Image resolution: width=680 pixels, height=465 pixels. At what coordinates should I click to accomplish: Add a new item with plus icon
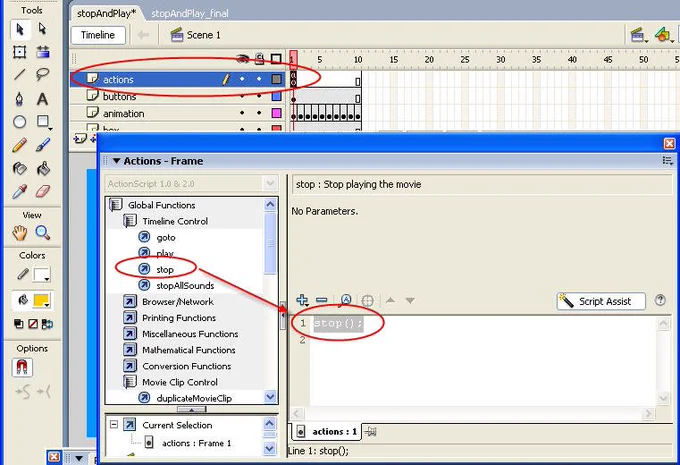point(302,300)
